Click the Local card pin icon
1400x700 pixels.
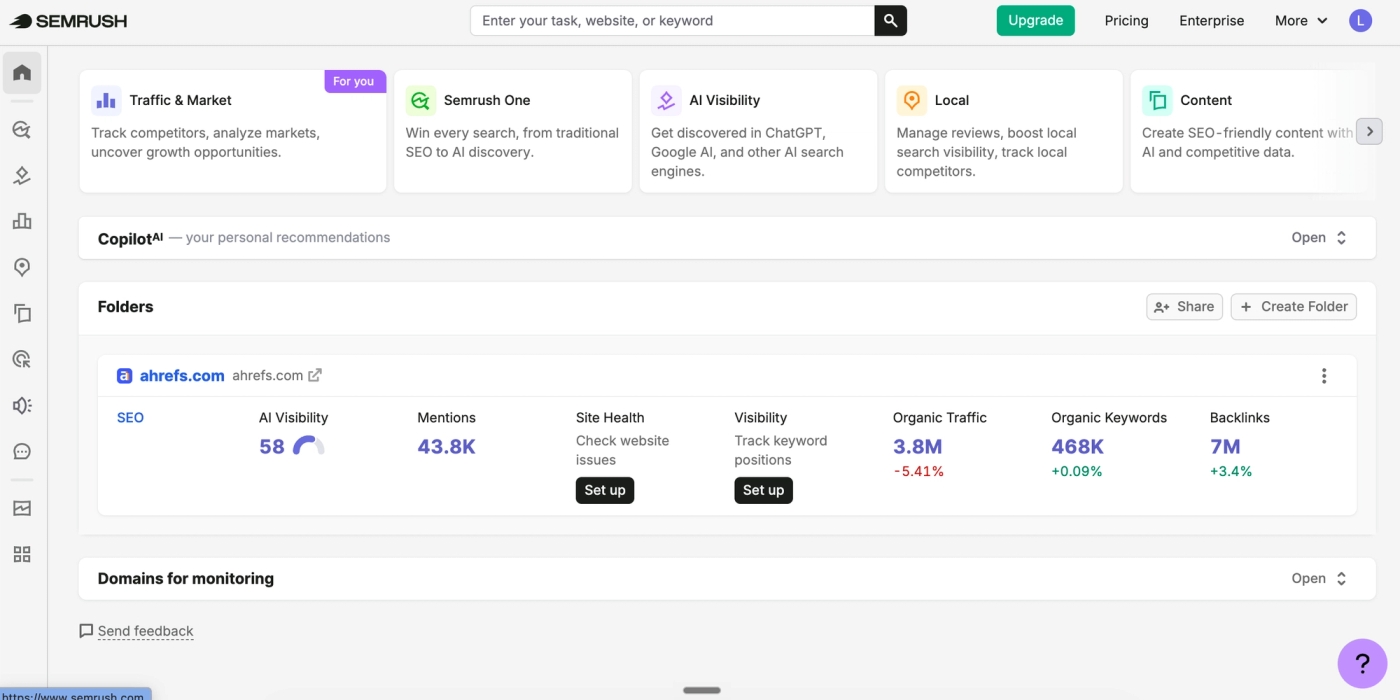(x=911, y=100)
